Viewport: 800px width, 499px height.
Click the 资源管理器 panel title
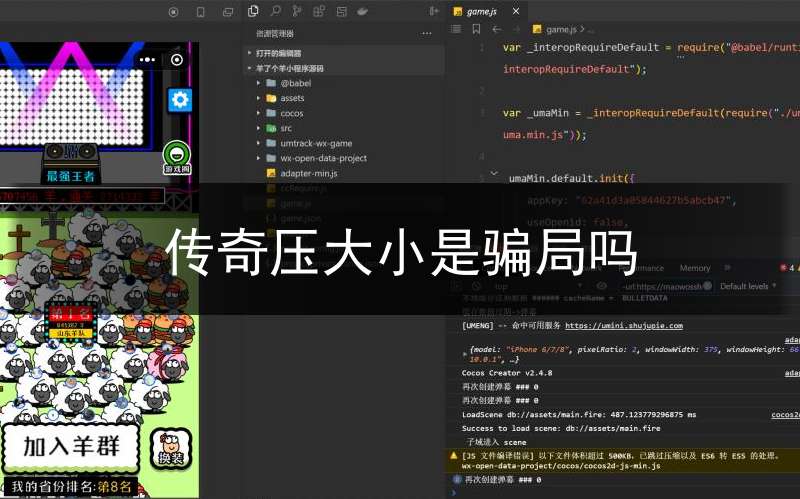point(274,34)
